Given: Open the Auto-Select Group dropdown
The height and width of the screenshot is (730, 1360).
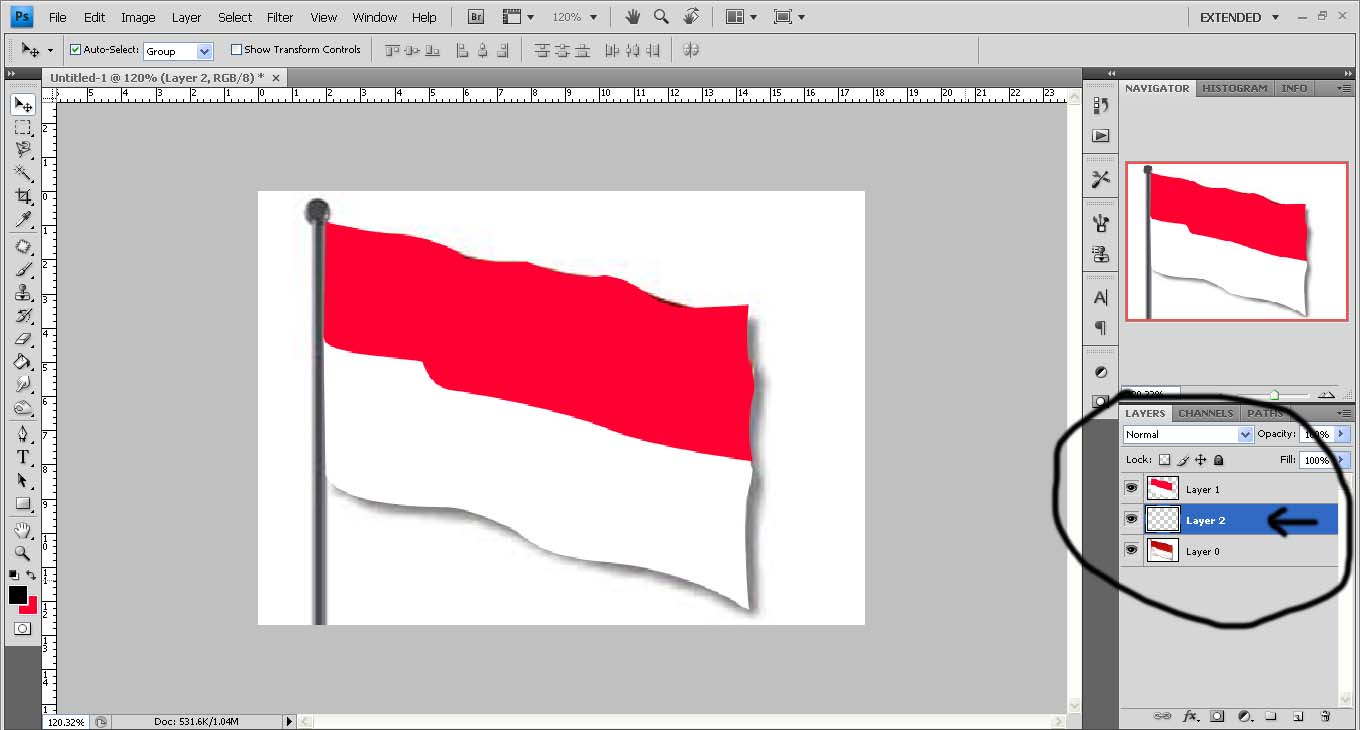Looking at the screenshot, I should 203,51.
